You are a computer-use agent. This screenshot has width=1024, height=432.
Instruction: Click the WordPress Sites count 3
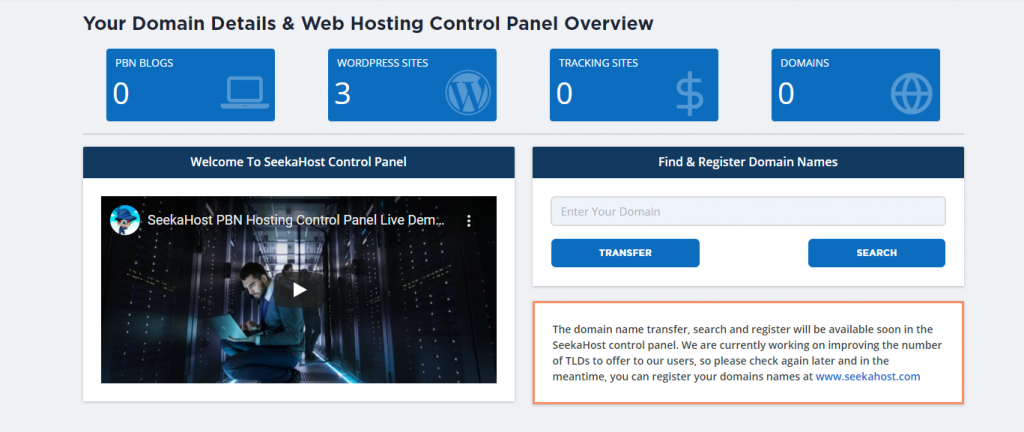tap(343, 93)
